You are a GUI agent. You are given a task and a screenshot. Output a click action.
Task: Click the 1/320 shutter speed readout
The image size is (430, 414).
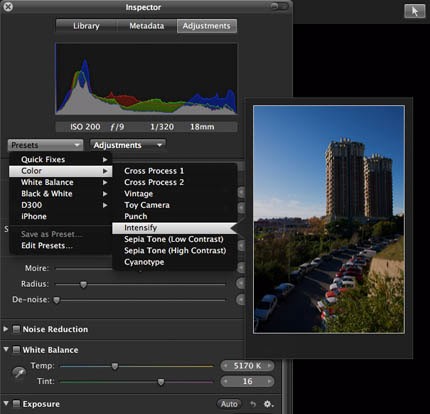162,127
